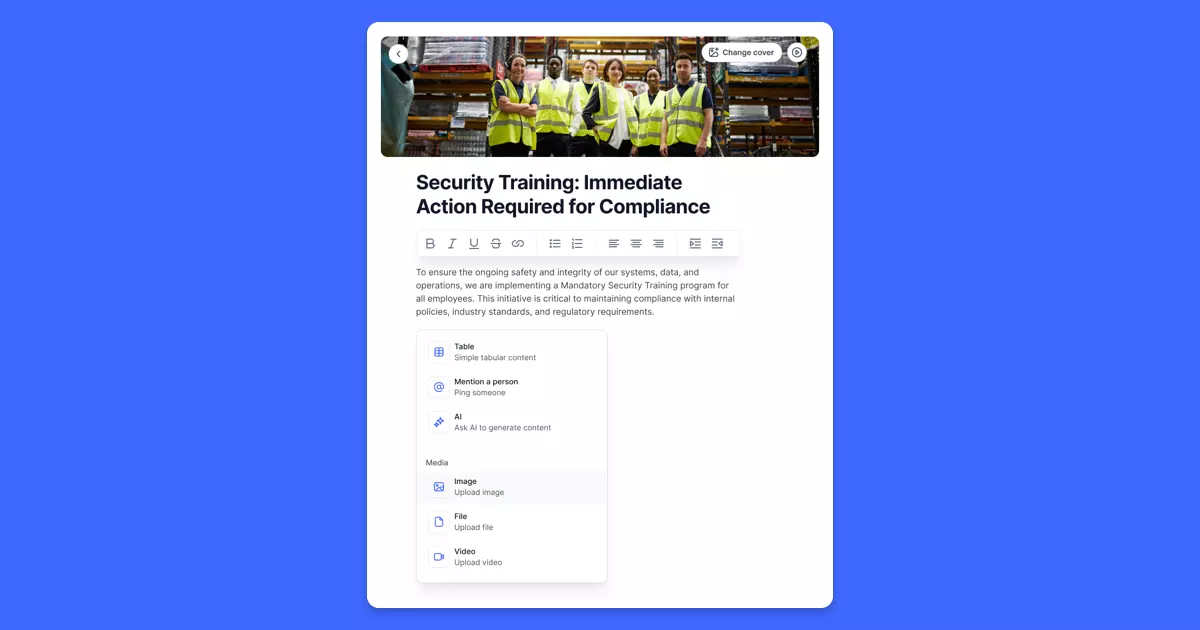Open preview with the play circle icon

coord(797,52)
